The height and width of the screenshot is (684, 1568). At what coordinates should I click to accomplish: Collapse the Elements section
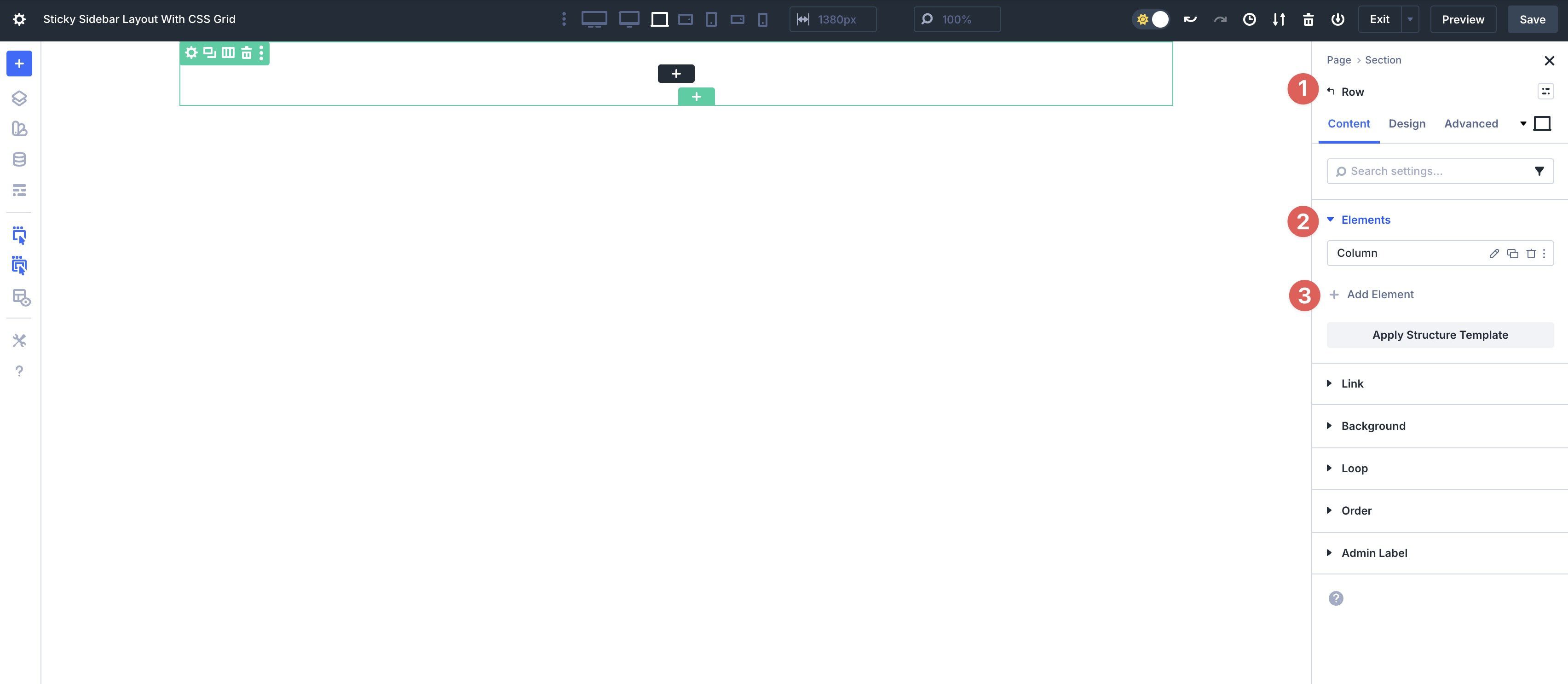pos(1366,220)
